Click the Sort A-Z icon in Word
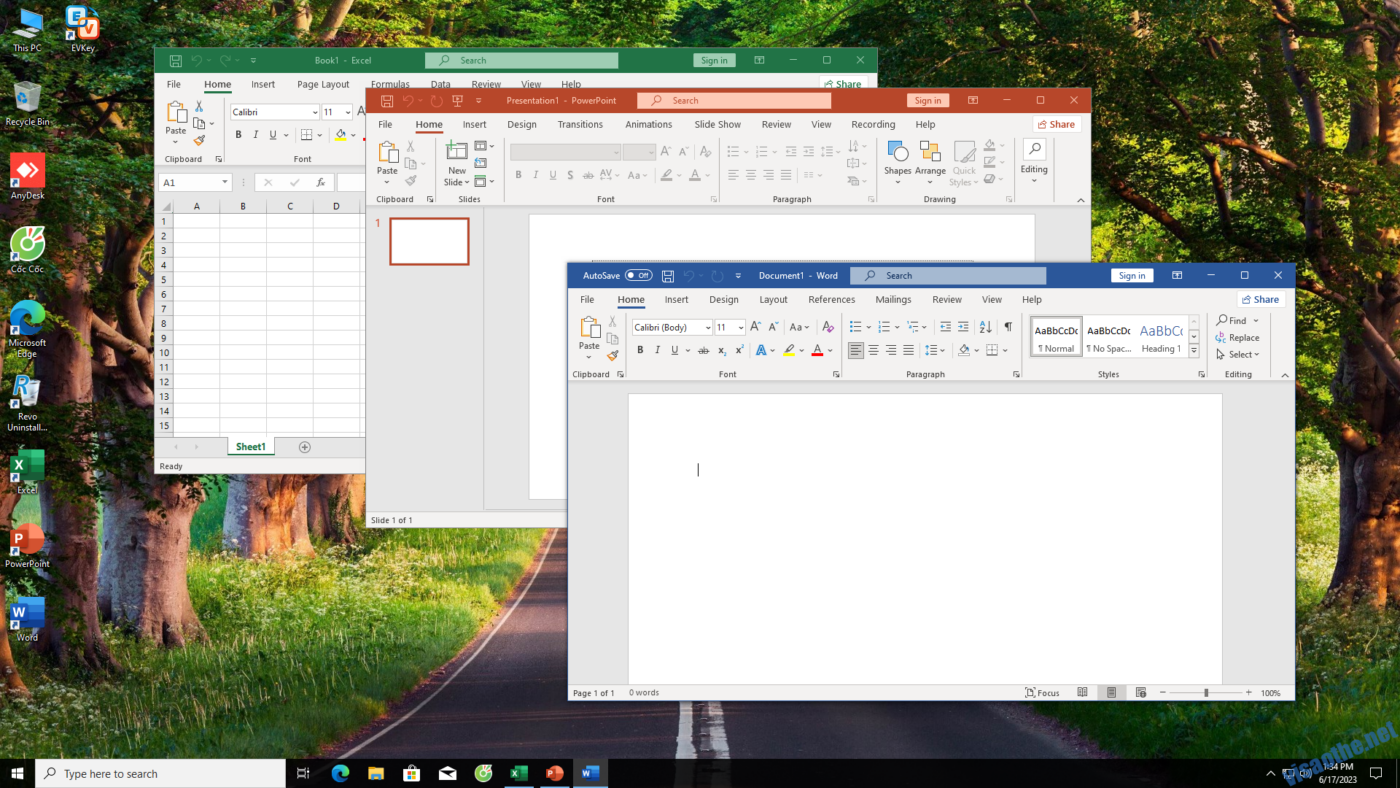1400x788 pixels. tap(985, 327)
